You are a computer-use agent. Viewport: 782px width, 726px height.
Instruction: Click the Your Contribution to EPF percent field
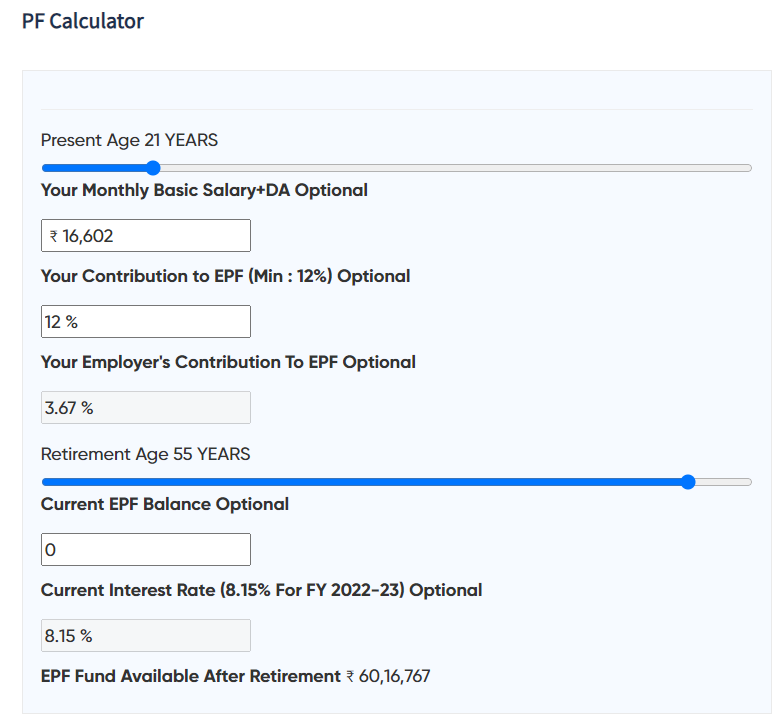point(145,322)
